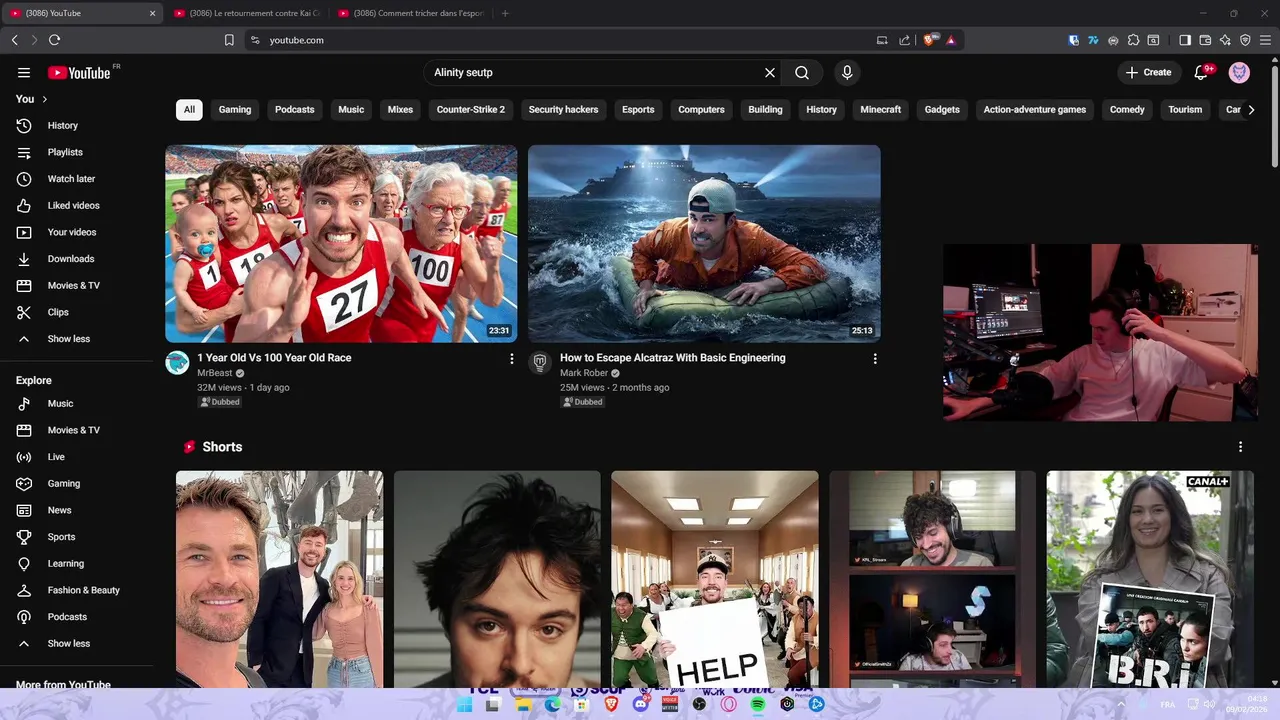Viewport: 1280px width, 720px height.
Task: Start voice search with microphone icon
Action: [847, 72]
